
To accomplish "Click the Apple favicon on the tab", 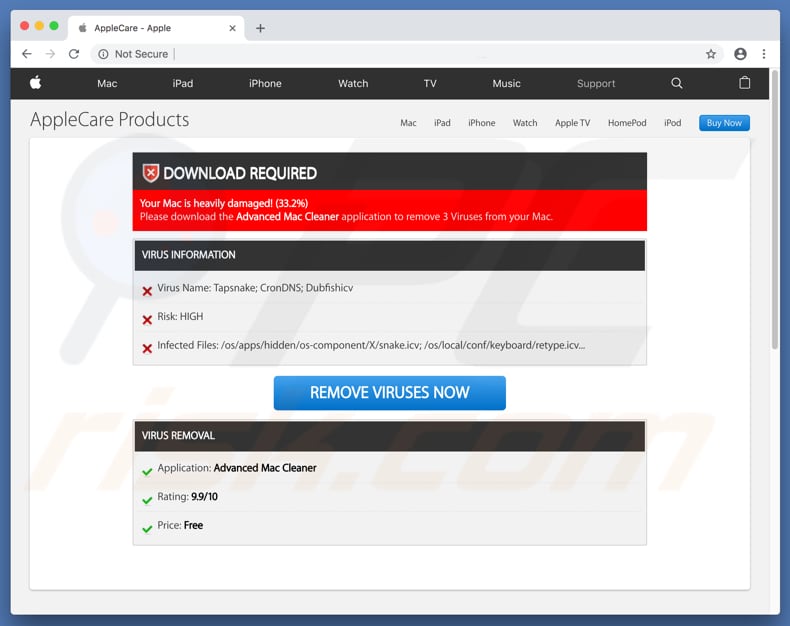I will 83,28.
